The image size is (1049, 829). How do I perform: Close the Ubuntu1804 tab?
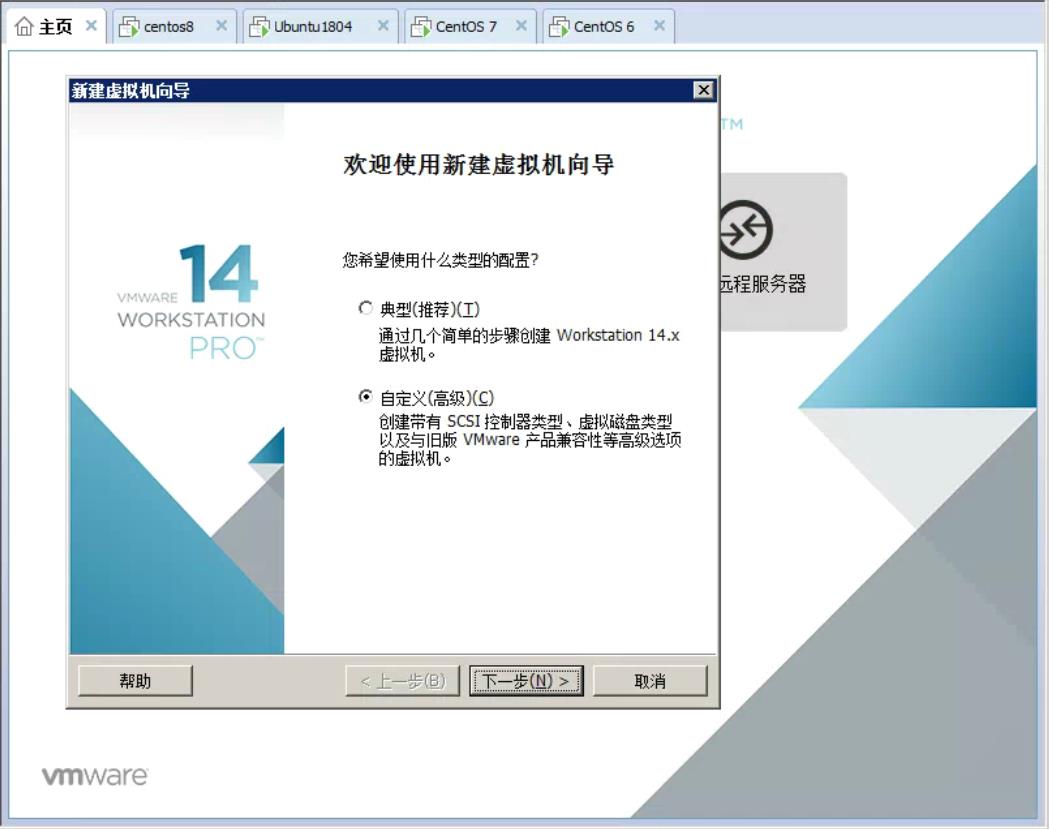[383, 25]
